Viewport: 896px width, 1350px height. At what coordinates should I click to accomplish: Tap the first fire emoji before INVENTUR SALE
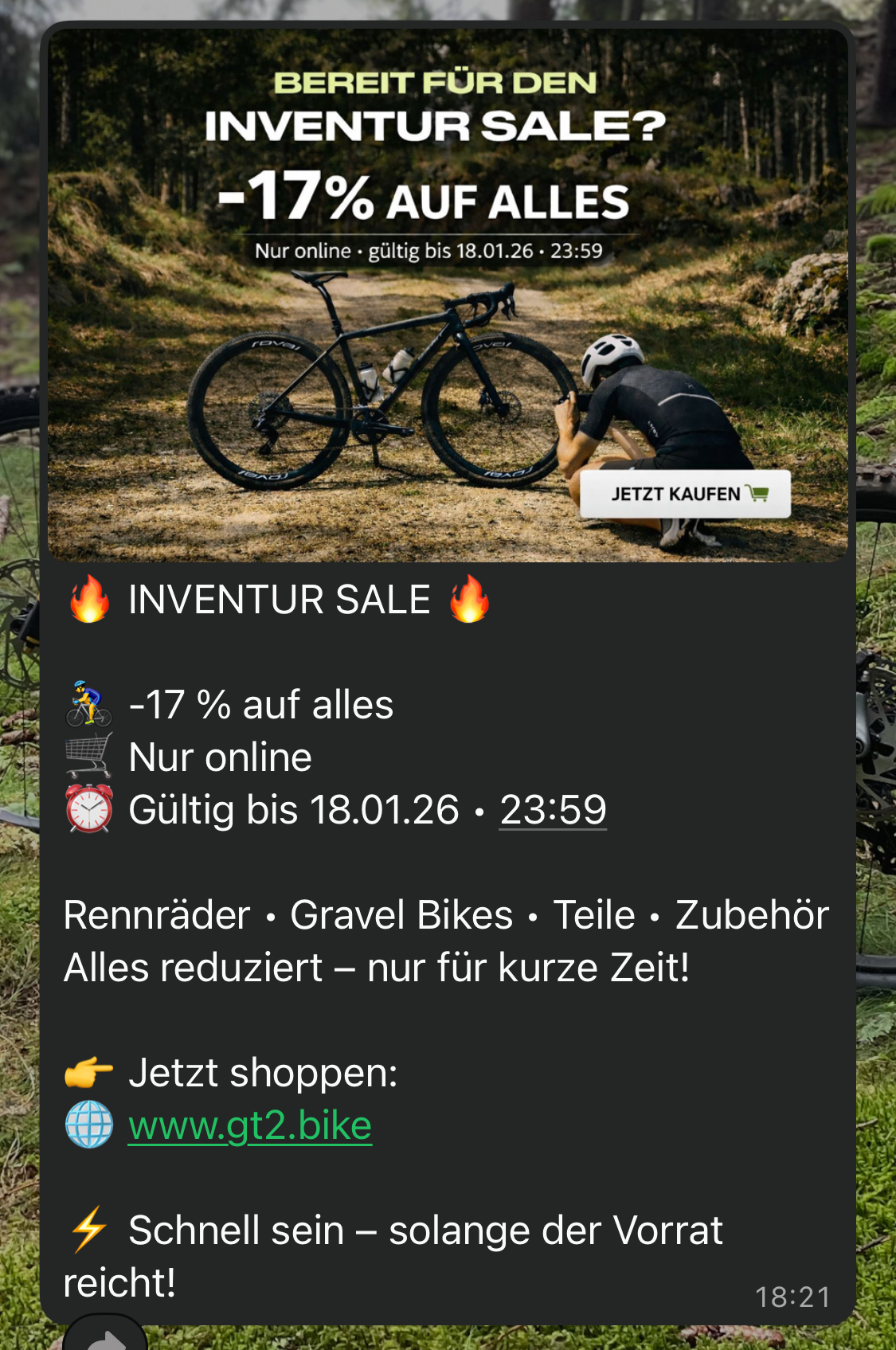pyautogui.click(x=89, y=599)
